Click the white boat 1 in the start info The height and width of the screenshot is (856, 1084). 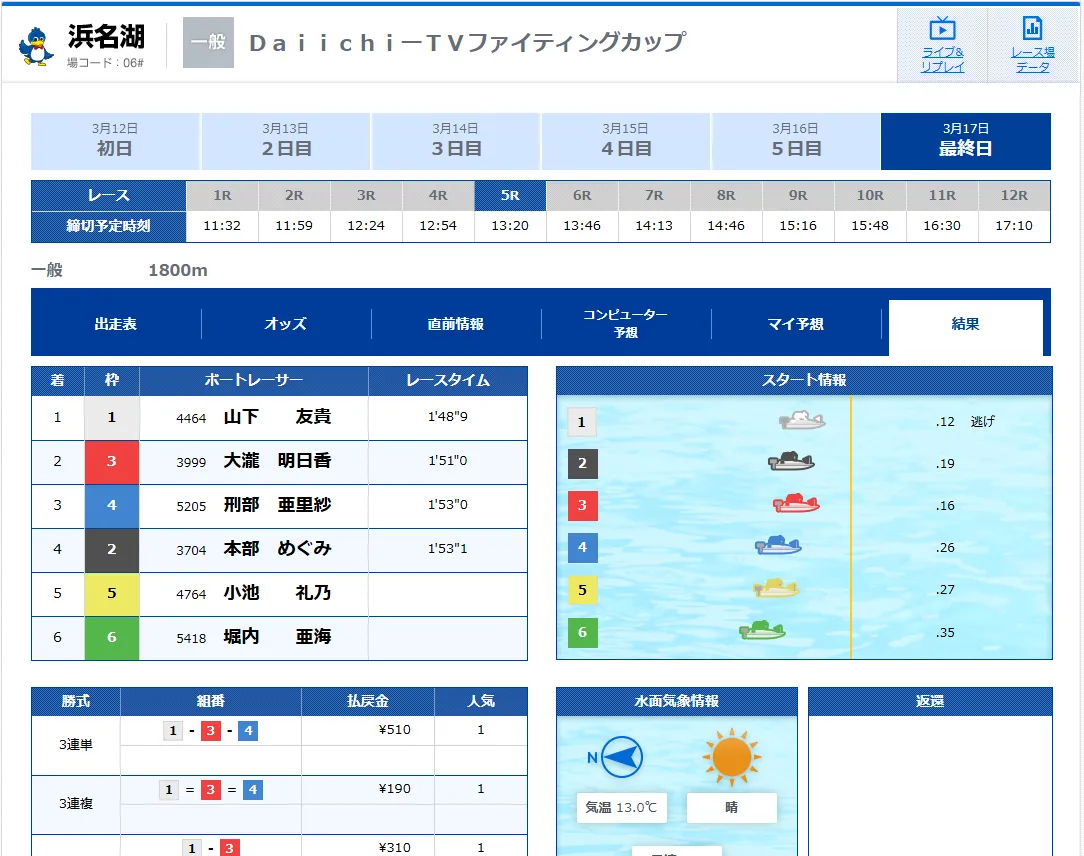pos(802,421)
